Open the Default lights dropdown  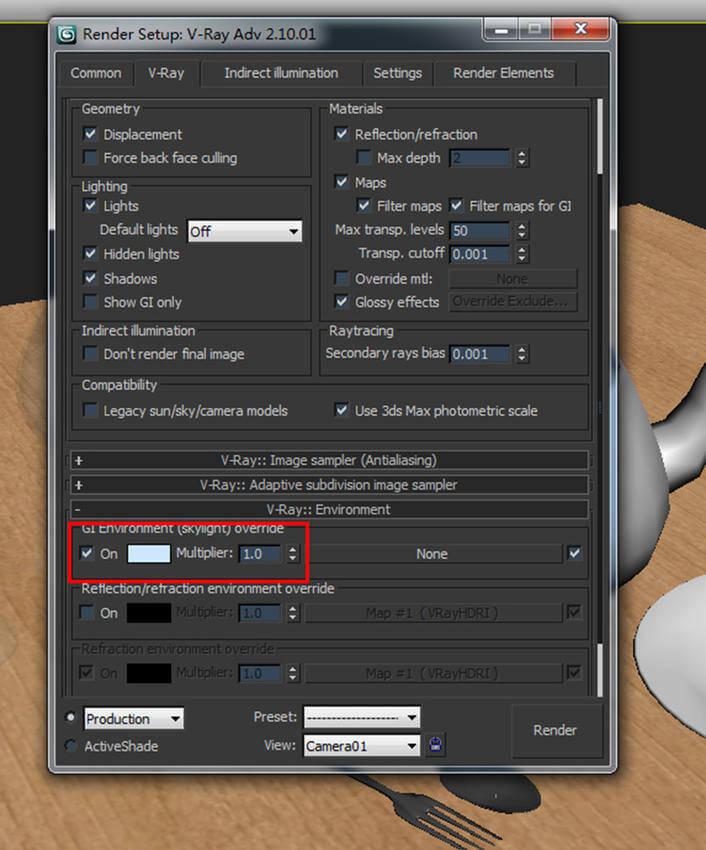click(245, 231)
